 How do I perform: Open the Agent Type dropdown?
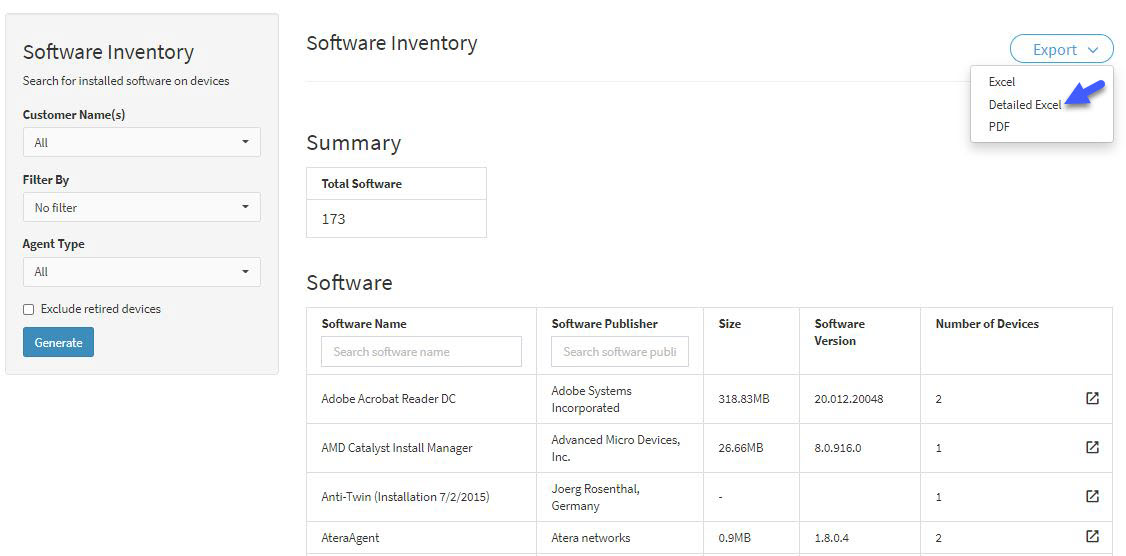[141, 272]
